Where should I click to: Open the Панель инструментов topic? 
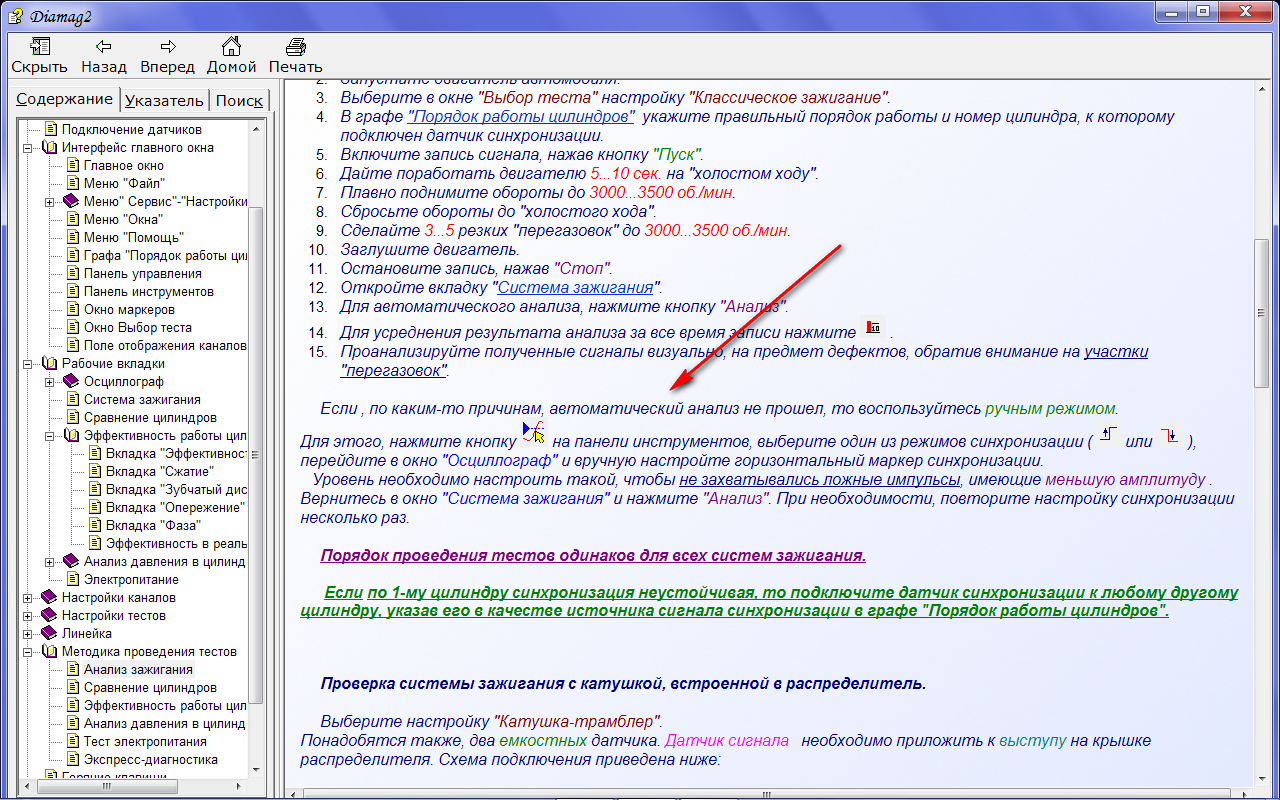tap(149, 292)
